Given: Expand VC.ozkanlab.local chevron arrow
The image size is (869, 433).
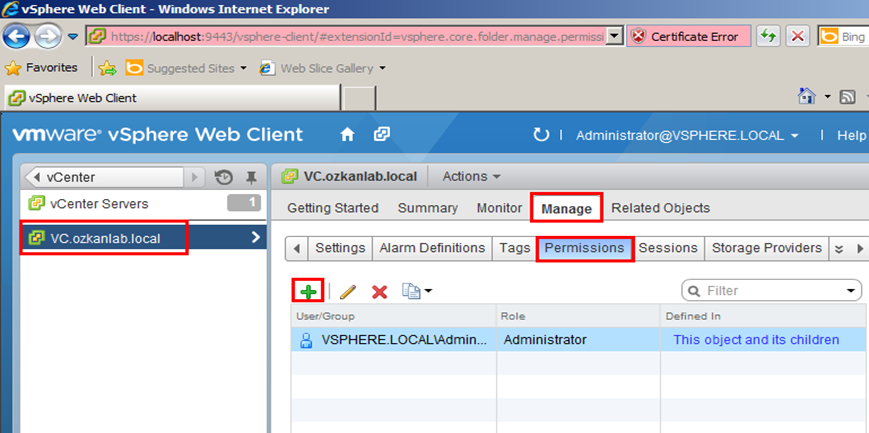Looking at the screenshot, I should [x=255, y=237].
